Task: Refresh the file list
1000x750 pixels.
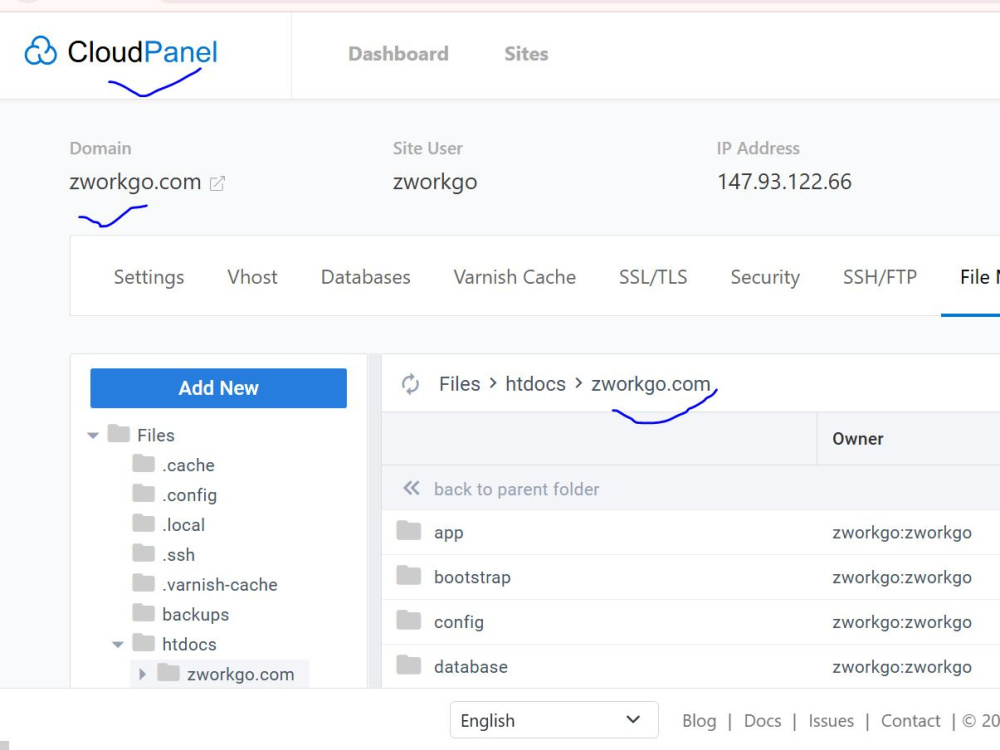Action: tap(410, 384)
